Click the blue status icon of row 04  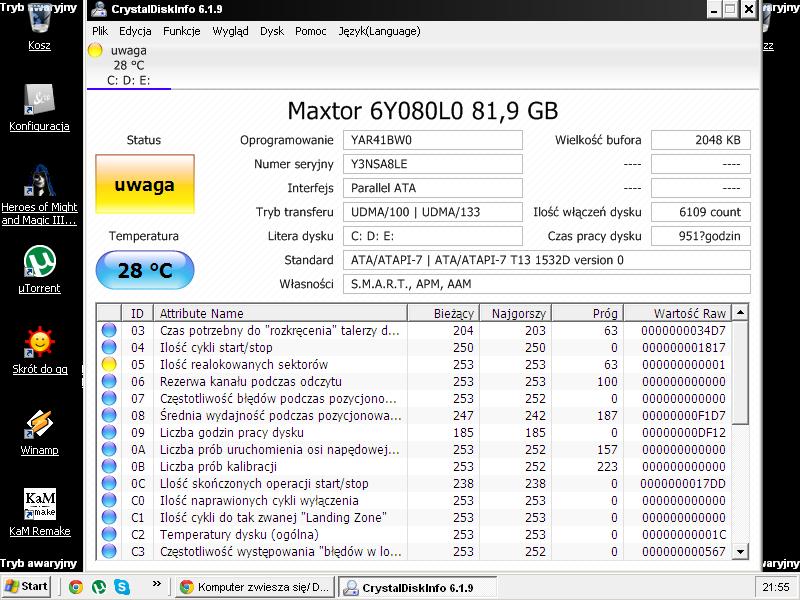pyautogui.click(x=109, y=347)
